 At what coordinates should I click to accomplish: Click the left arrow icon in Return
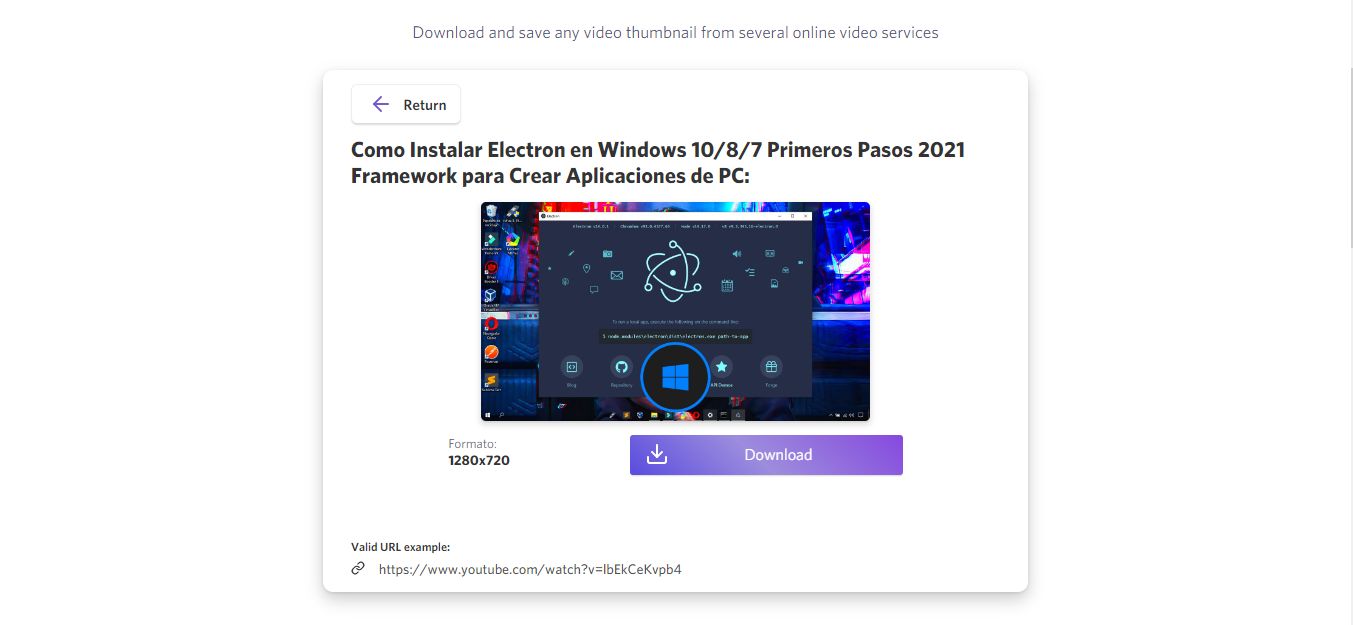click(x=380, y=104)
